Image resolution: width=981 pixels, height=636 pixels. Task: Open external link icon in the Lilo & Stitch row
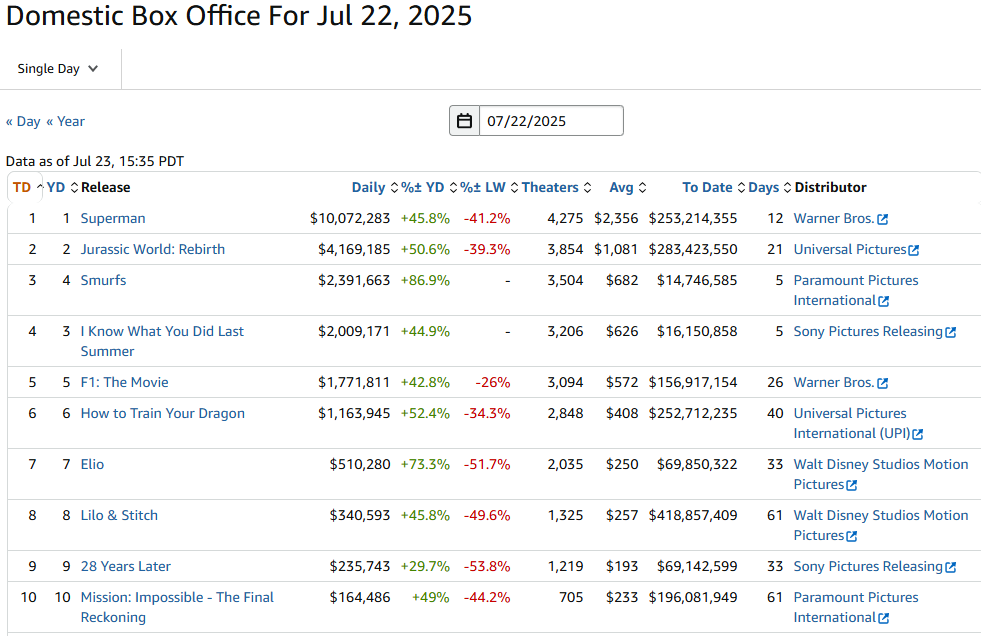(851, 536)
